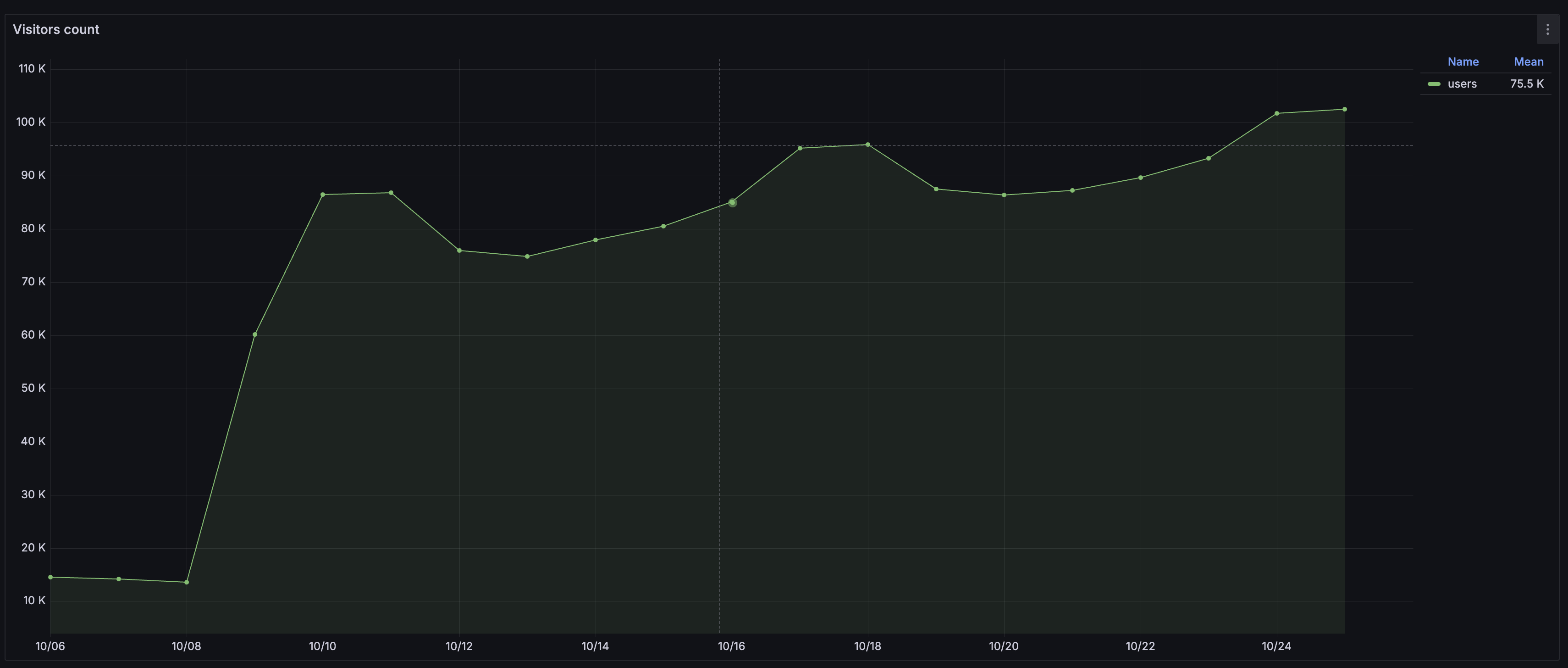Click the 10/10 data point near 86 K
This screenshot has width=1568, height=668.
[x=323, y=194]
